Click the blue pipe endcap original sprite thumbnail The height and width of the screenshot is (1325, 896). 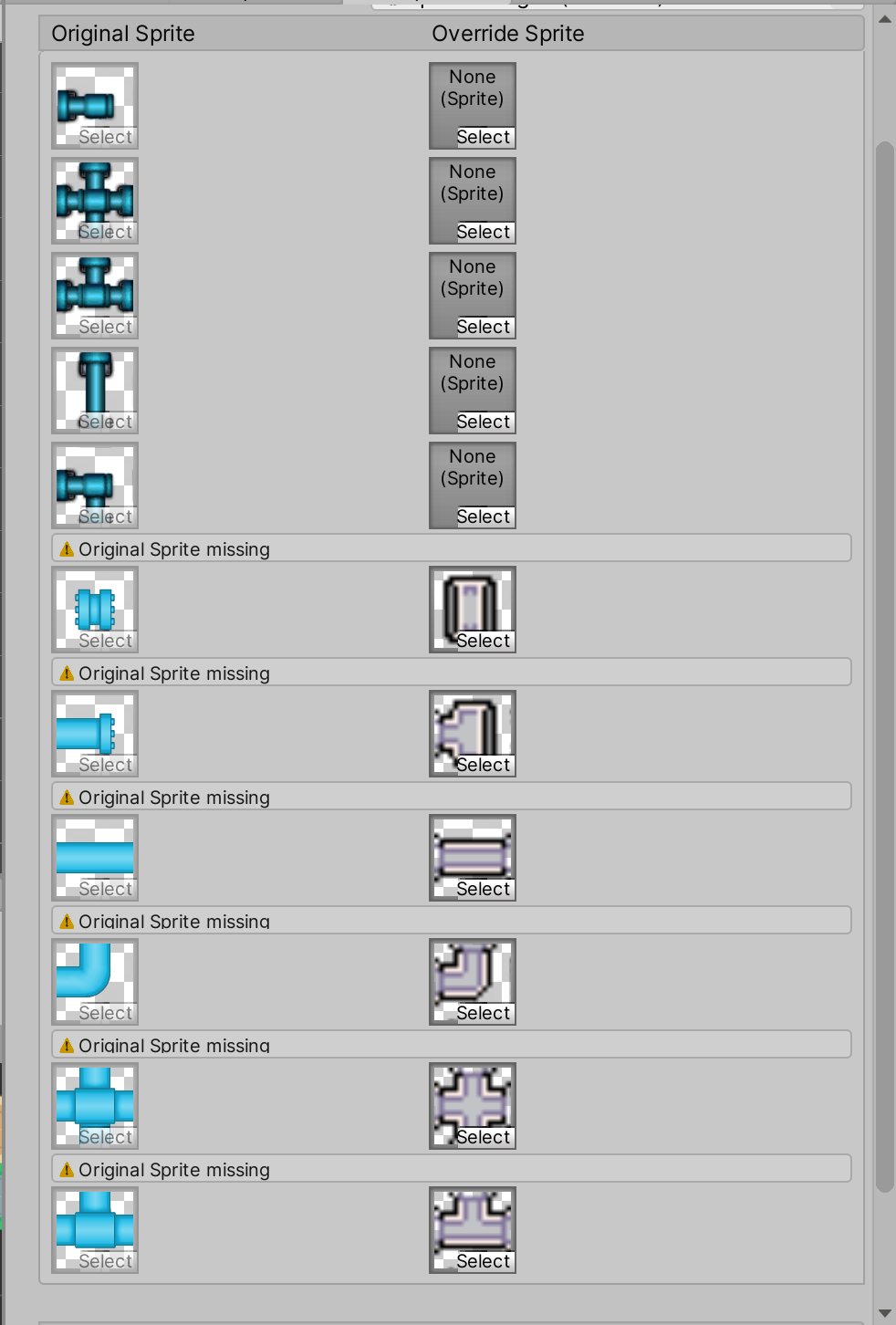coord(95,99)
